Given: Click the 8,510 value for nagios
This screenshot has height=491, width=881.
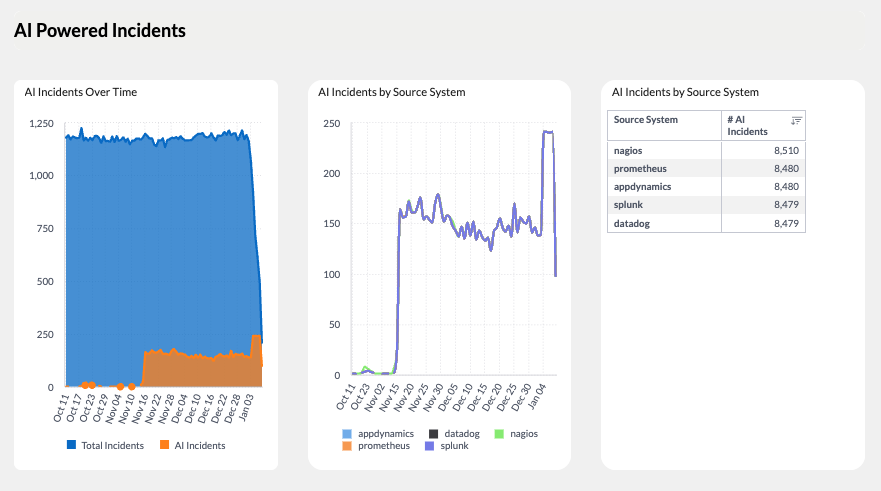Looking at the screenshot, I should [x=786, y=151].
